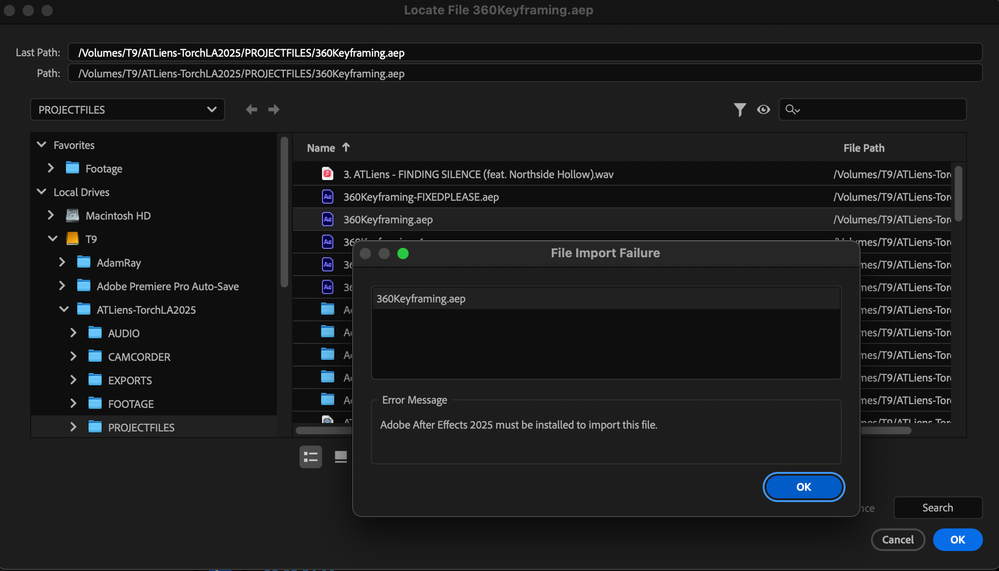Image resolution: width=999 pixels, height=571 pixels.
Task: Click Cancel in Locate File window
Action: pos(898,540)
